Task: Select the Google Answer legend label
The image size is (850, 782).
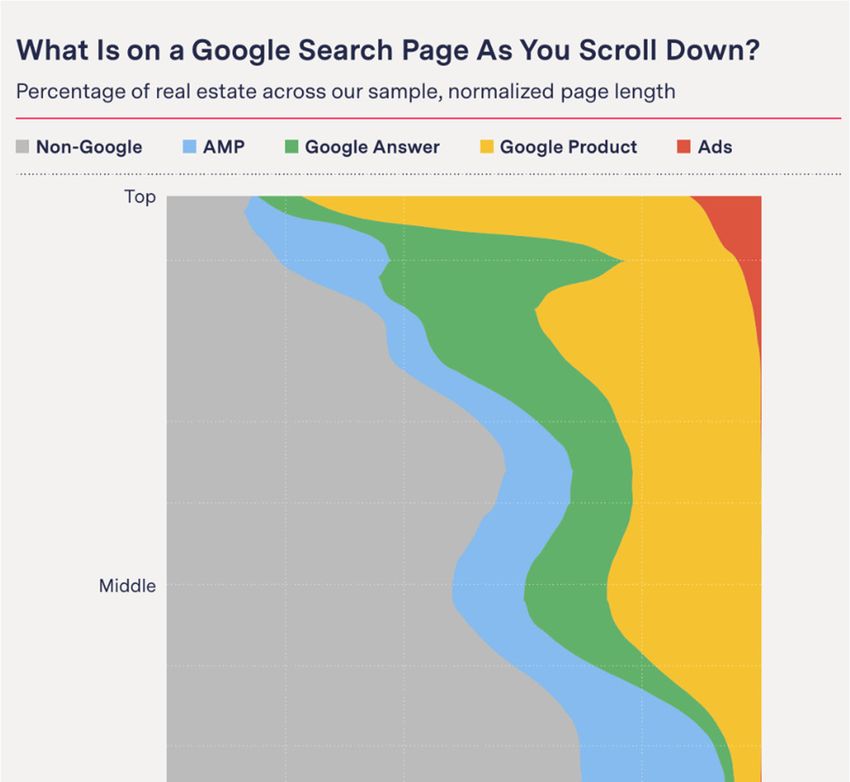Action: (372, 147)
